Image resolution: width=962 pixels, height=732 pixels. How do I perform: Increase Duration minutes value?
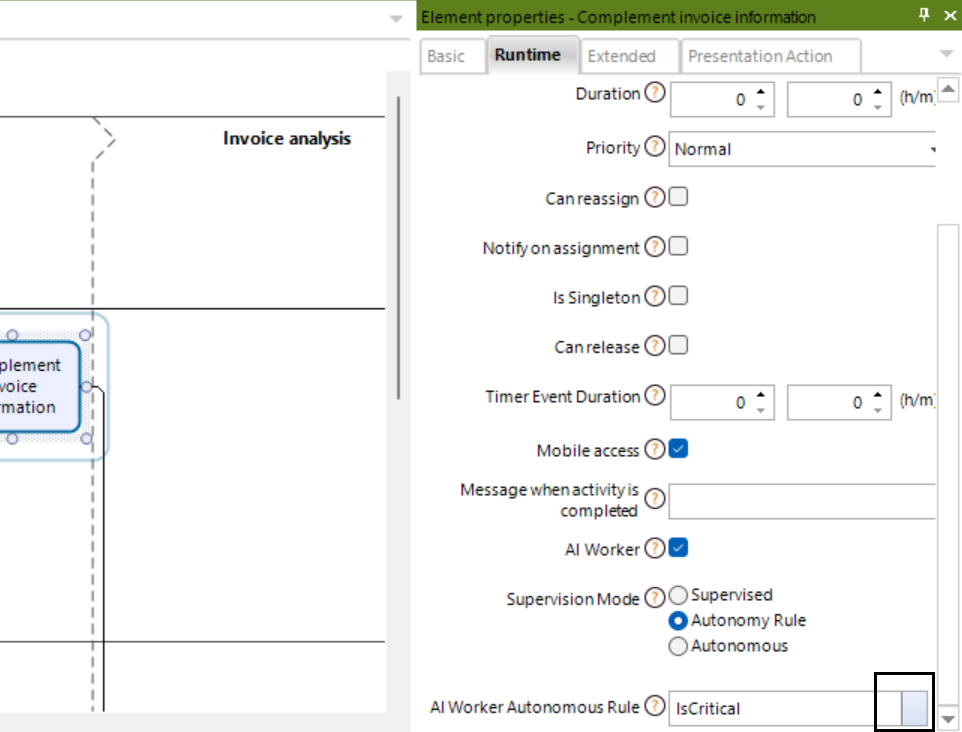(878, 92)
